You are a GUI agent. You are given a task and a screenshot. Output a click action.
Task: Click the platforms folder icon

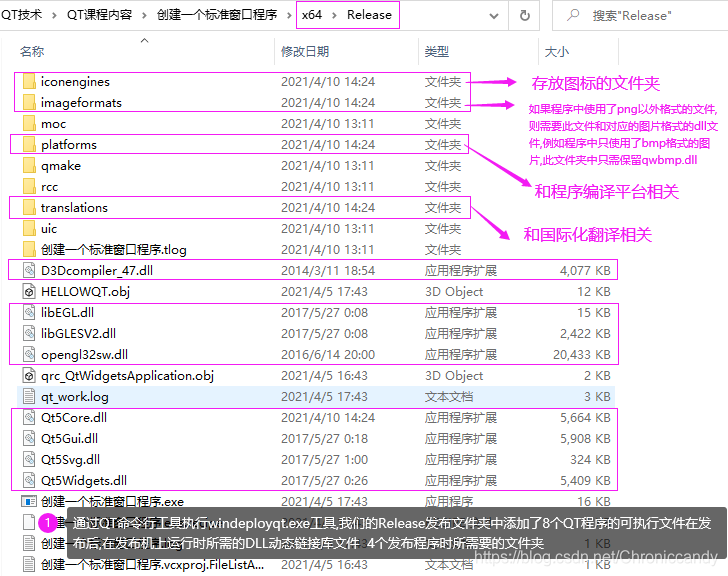point(29,145)
